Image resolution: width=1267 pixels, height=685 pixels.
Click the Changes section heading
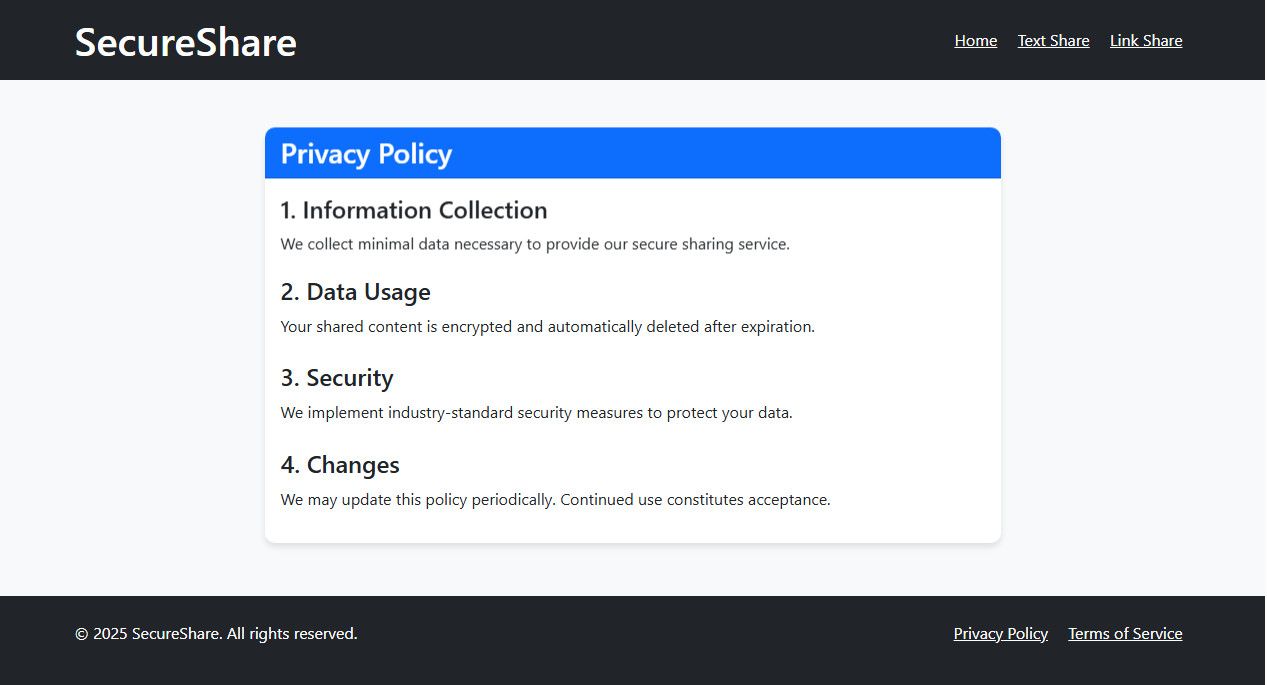tap(339, 465)
